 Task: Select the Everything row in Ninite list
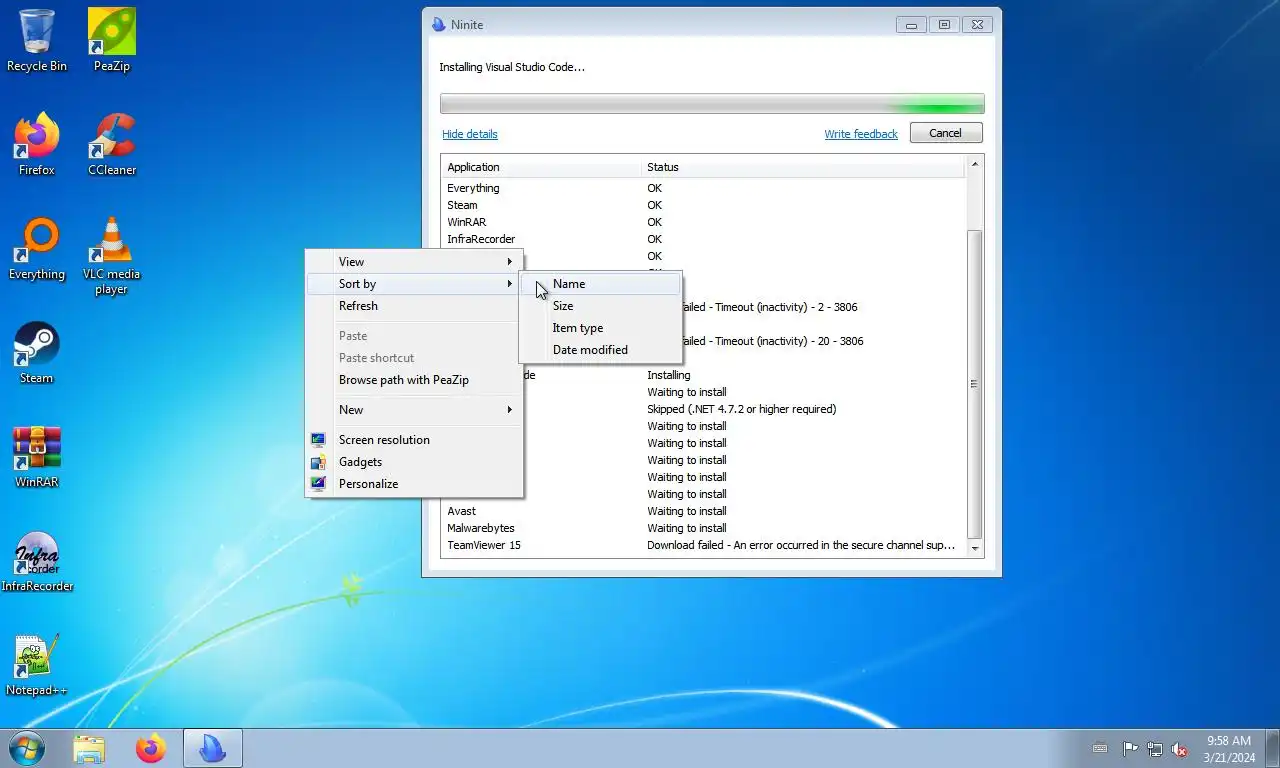(x=704, y=188)
